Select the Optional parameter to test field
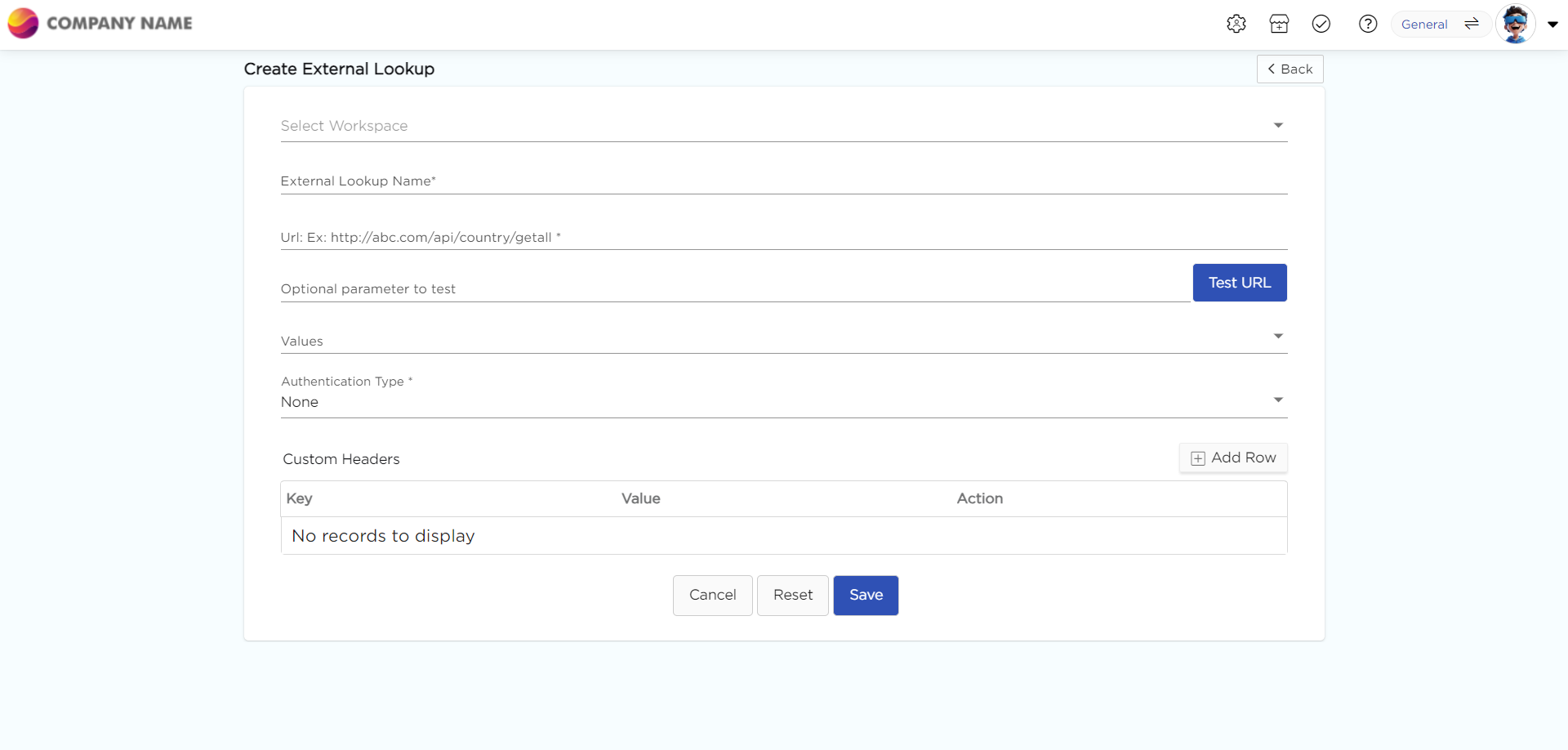This screenshot has height=750, width=1568. point(733,288)
